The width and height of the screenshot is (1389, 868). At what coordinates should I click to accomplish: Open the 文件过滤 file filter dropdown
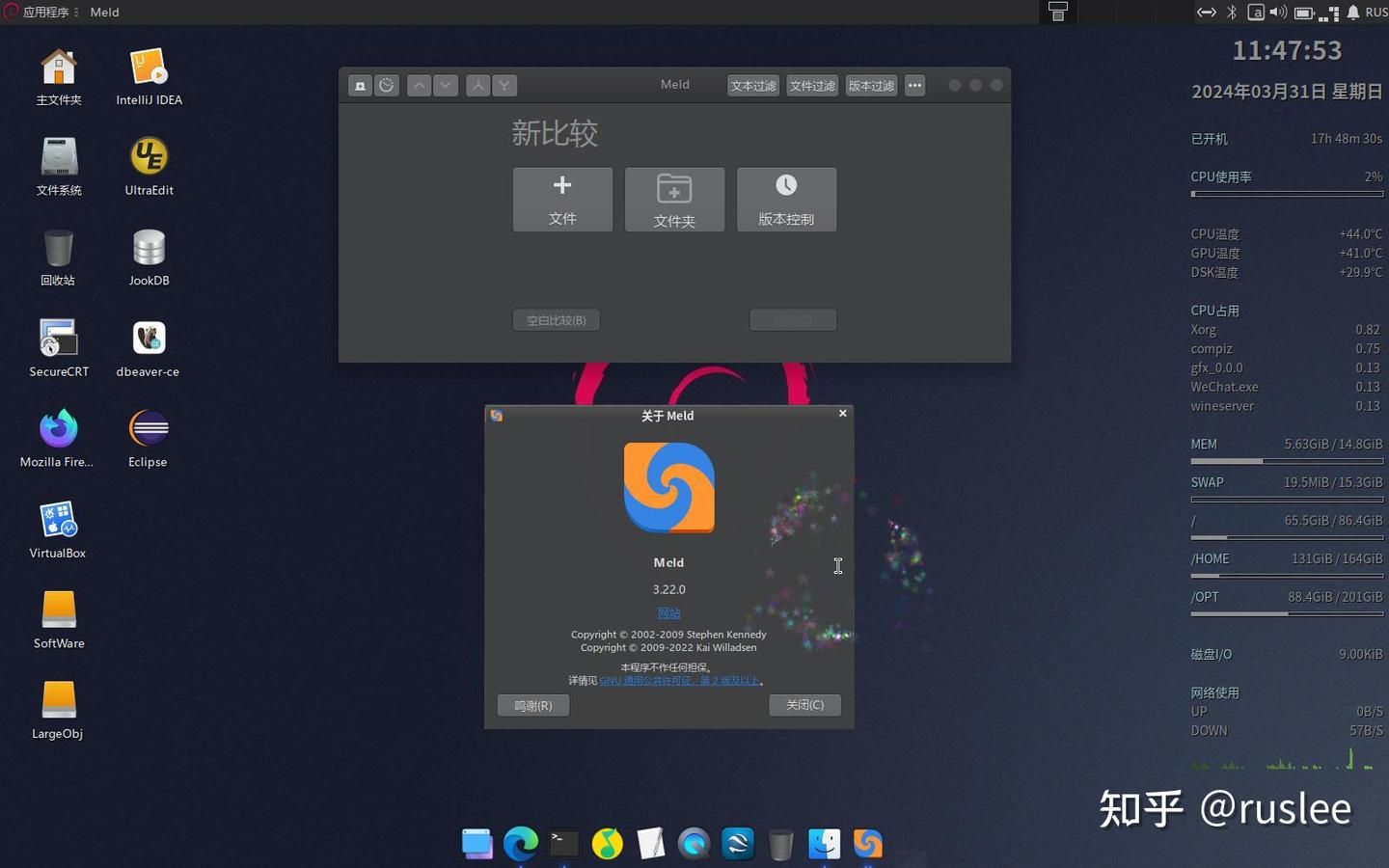812,86
